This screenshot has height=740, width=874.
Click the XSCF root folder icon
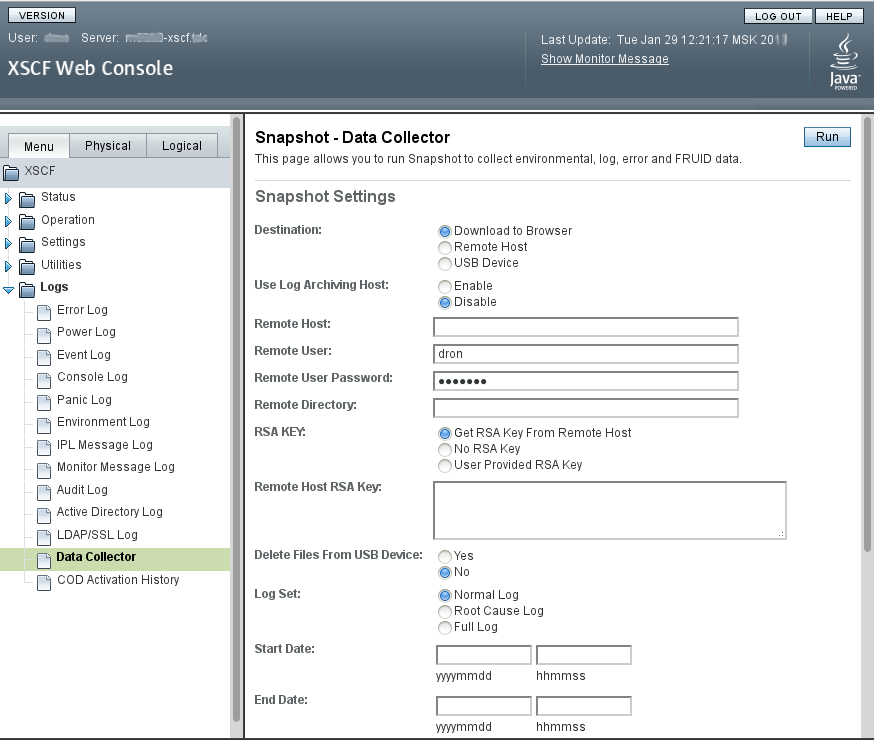pyautogui.click(x=11, y=172)
